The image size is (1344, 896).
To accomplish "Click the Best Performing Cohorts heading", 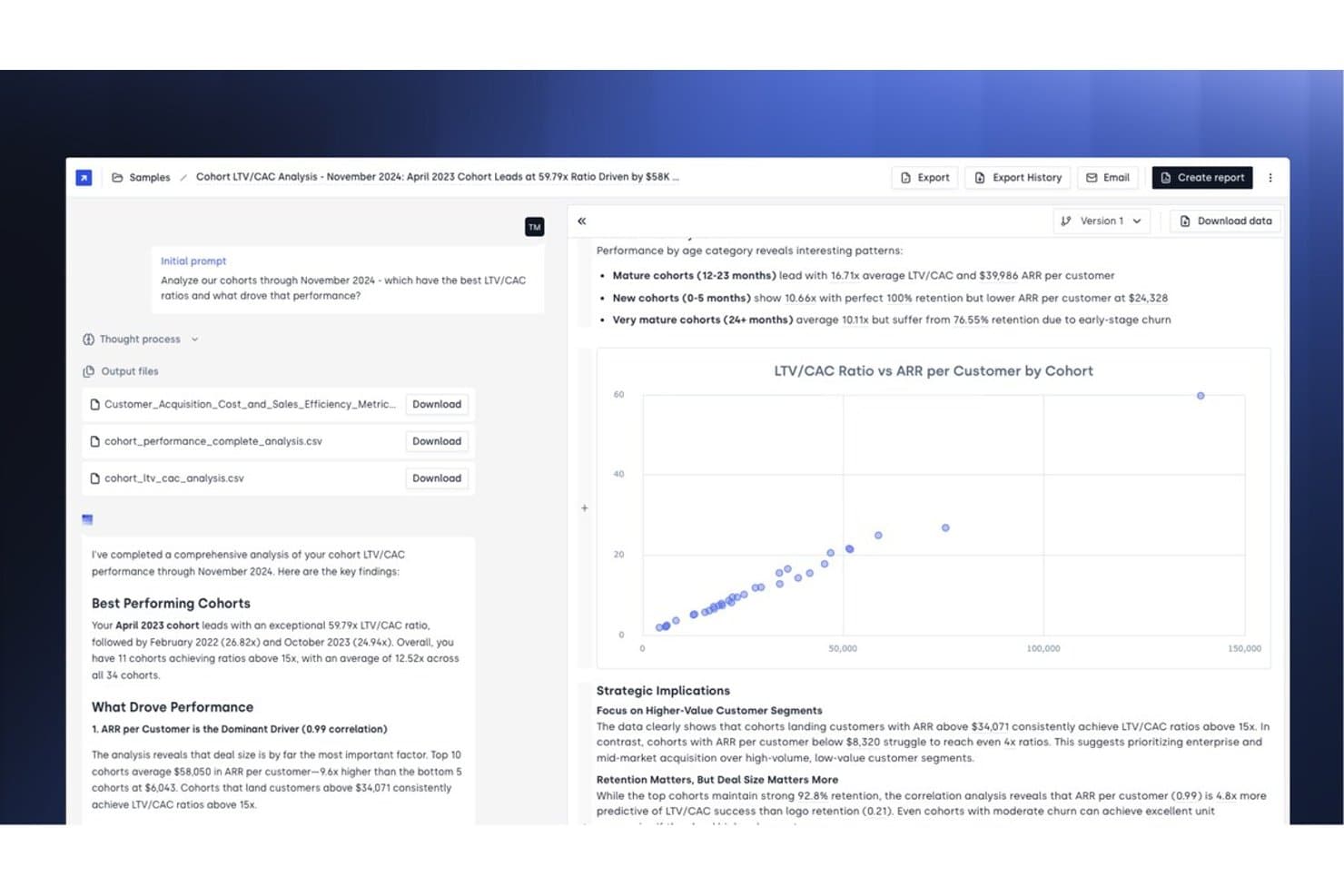I will [171, 604].
